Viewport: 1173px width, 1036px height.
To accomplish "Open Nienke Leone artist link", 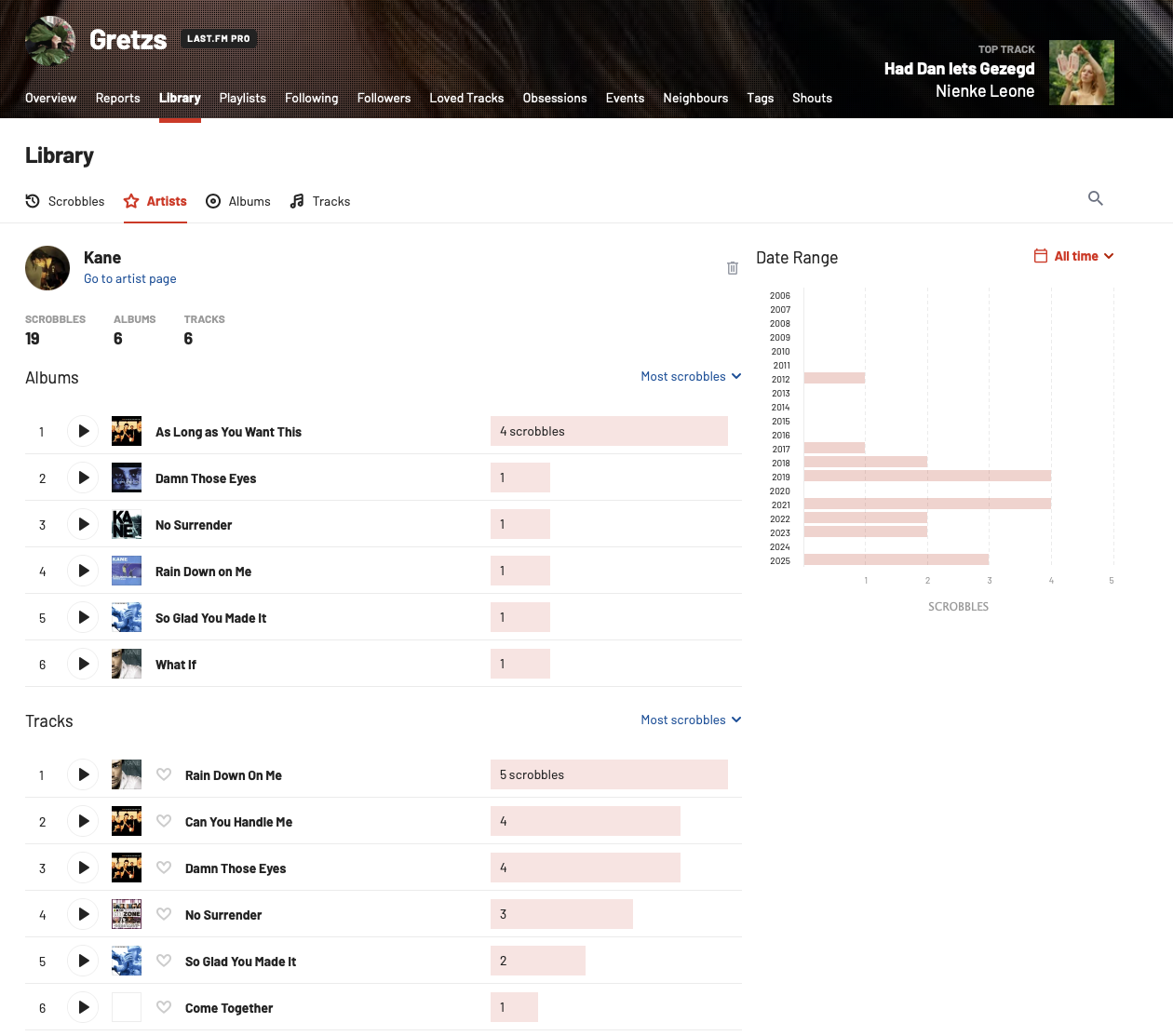I will [x=985, y=91].
